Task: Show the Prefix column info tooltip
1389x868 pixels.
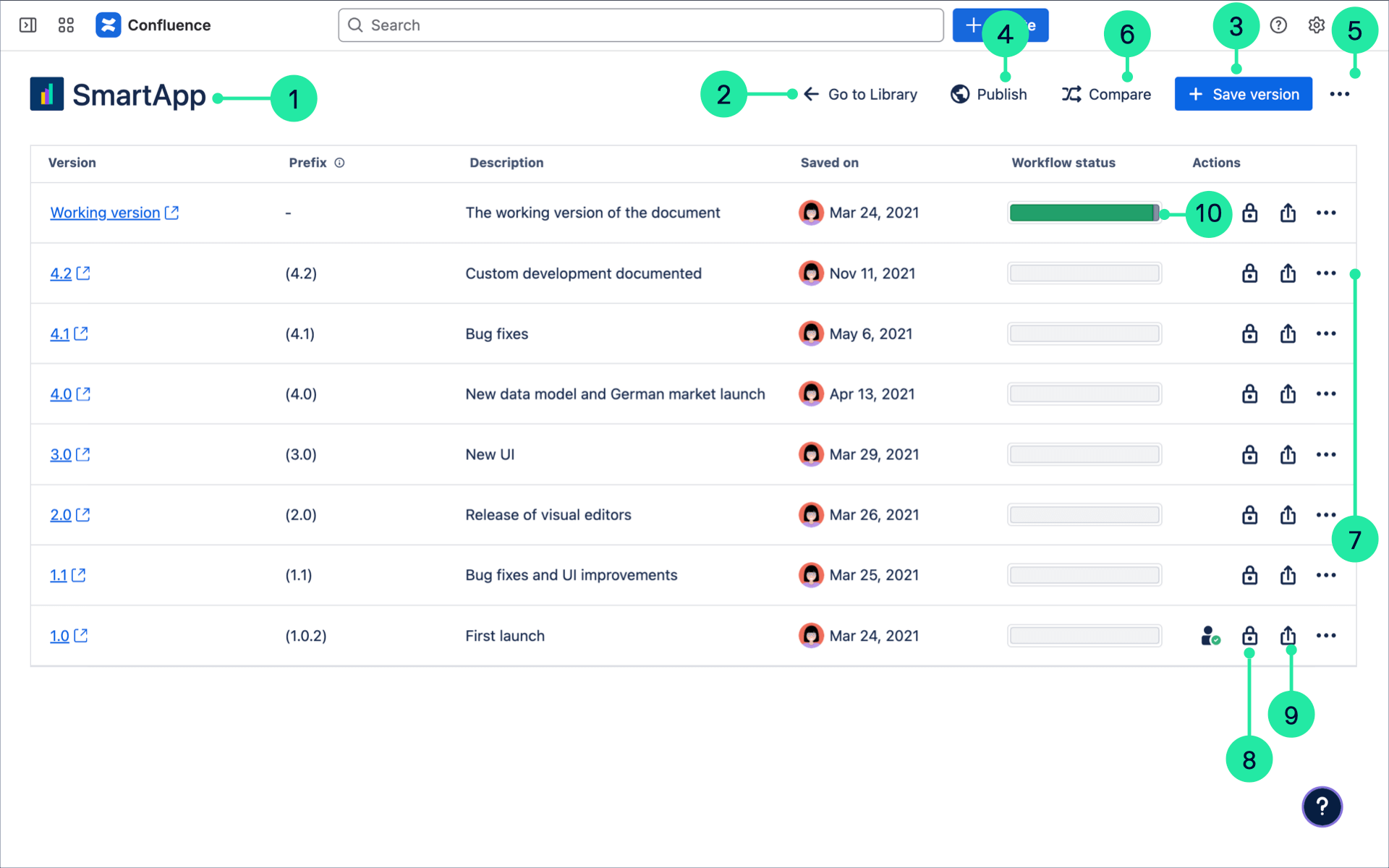Action: click(x=340, y=163)
